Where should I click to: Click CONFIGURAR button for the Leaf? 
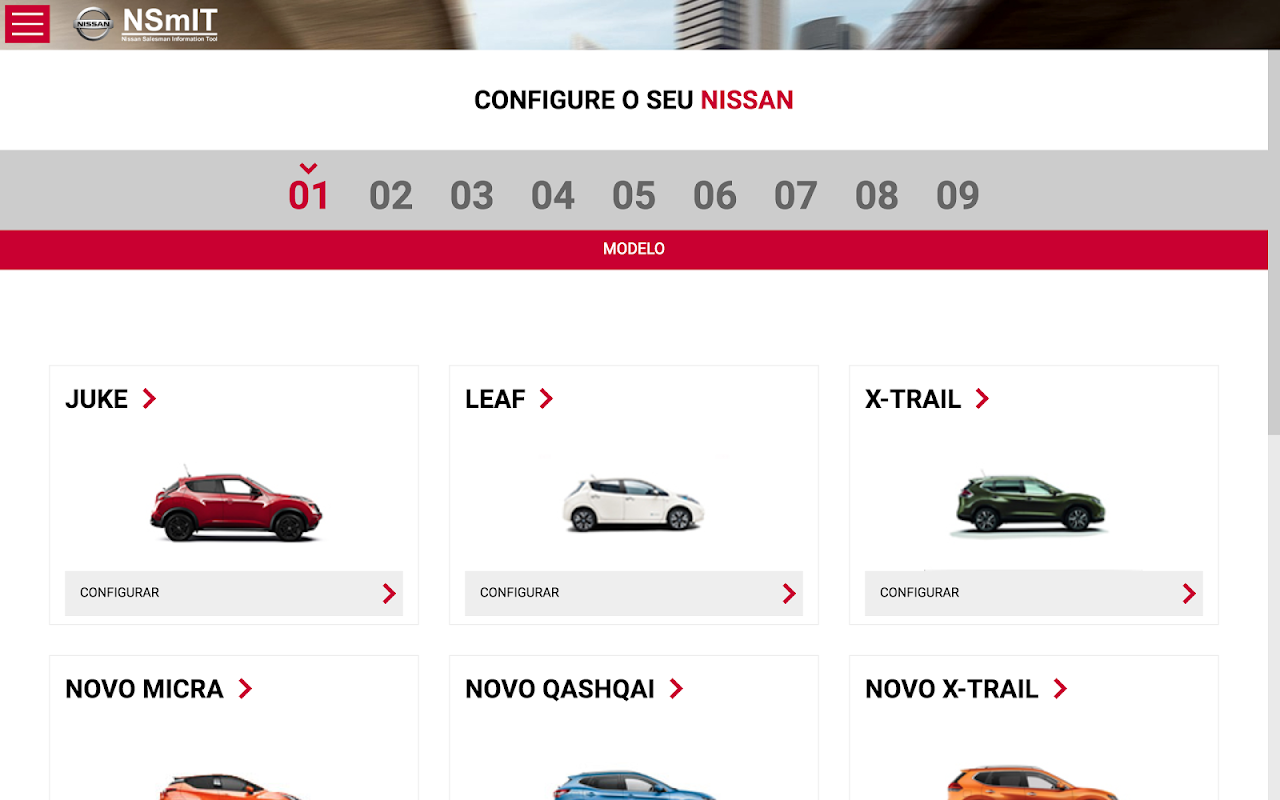click(634, 593)
